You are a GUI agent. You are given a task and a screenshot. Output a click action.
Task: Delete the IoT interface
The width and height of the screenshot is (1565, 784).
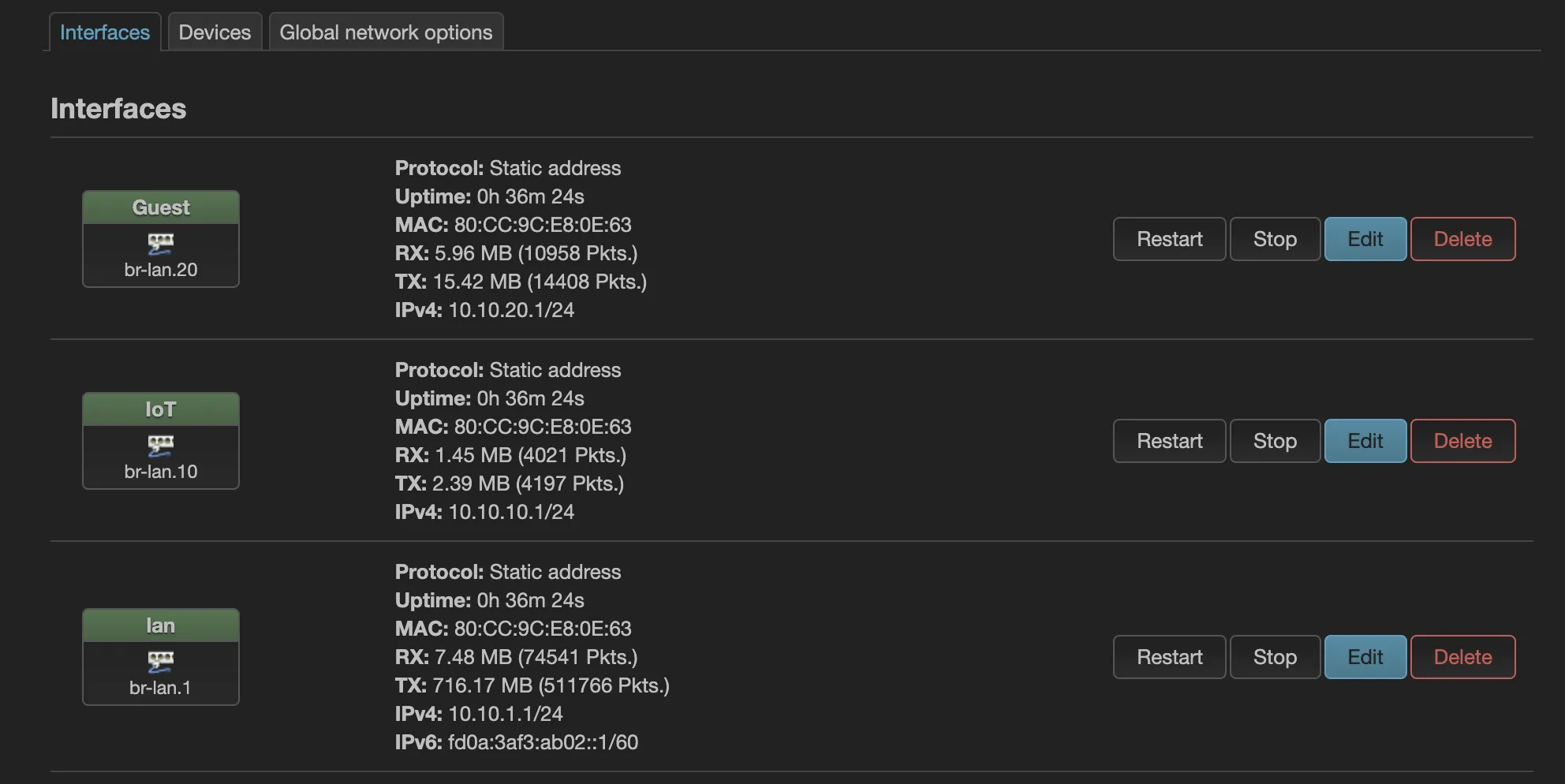coord(1462,441)
